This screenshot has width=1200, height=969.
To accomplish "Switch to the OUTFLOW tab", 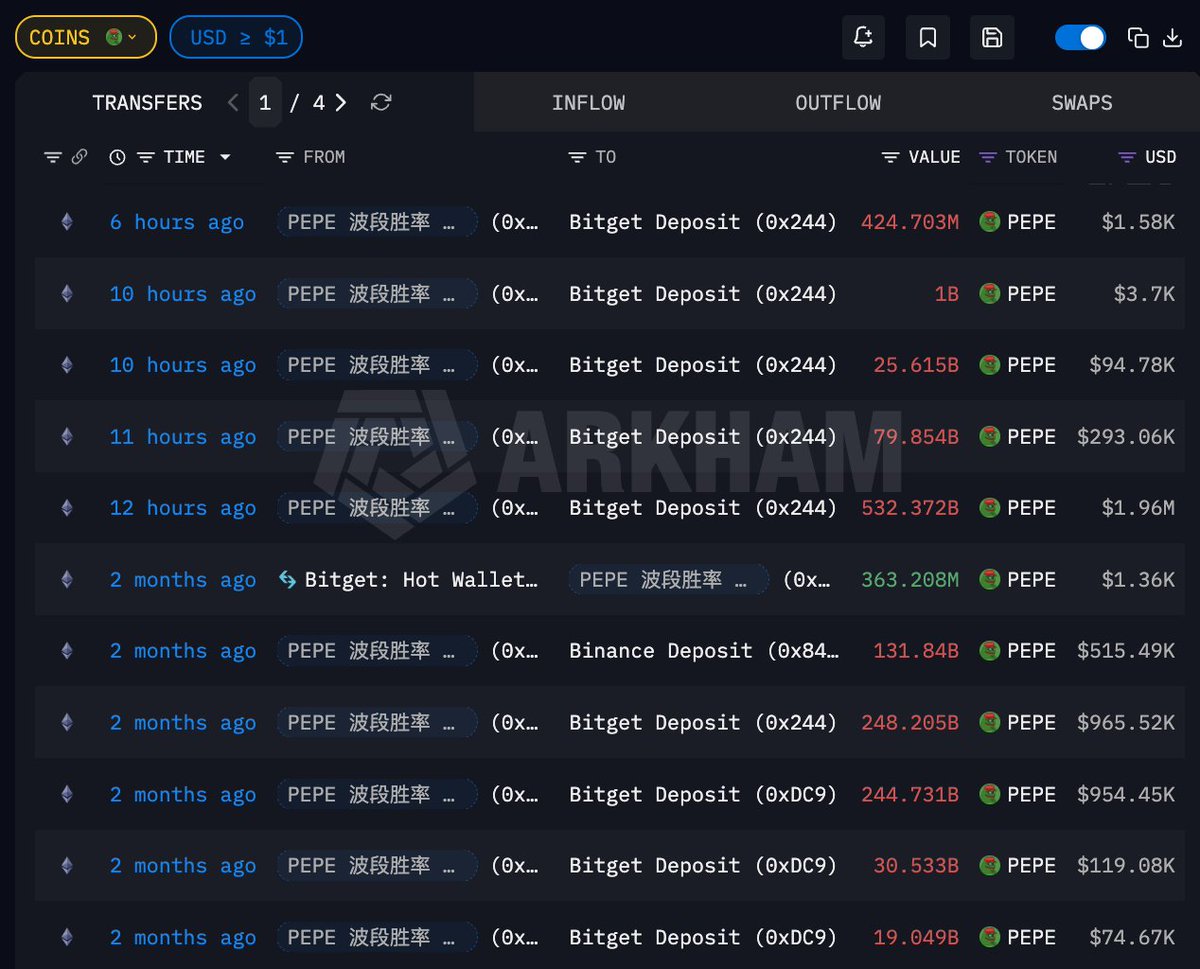I will 838,103.
